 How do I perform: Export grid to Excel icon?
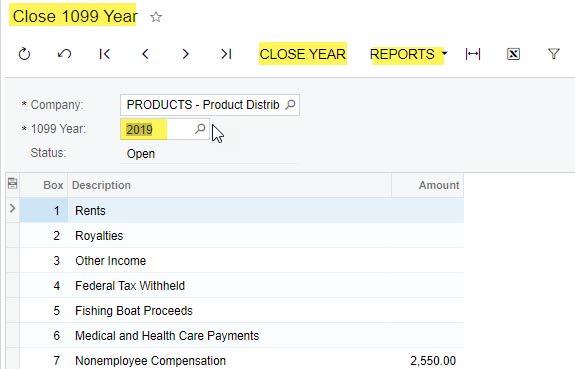pyautogui.click(x=513, y=54)
